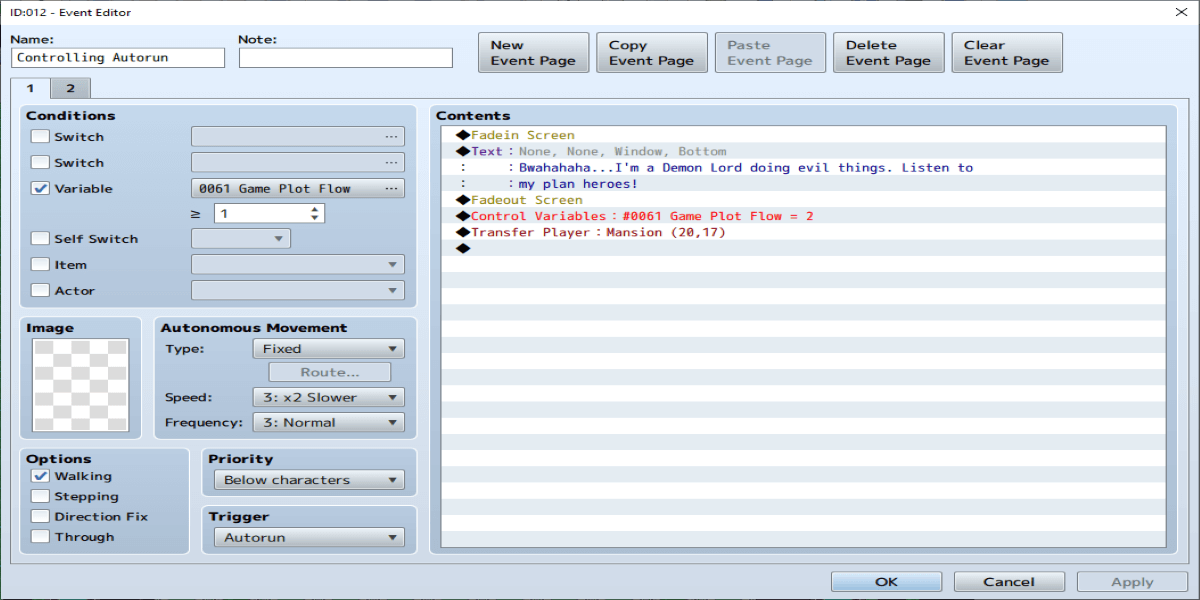The width and height of the screenshot is (1200, 600).
Task: Open the Autonomous Movement Type dropdown
Action: 329,349
